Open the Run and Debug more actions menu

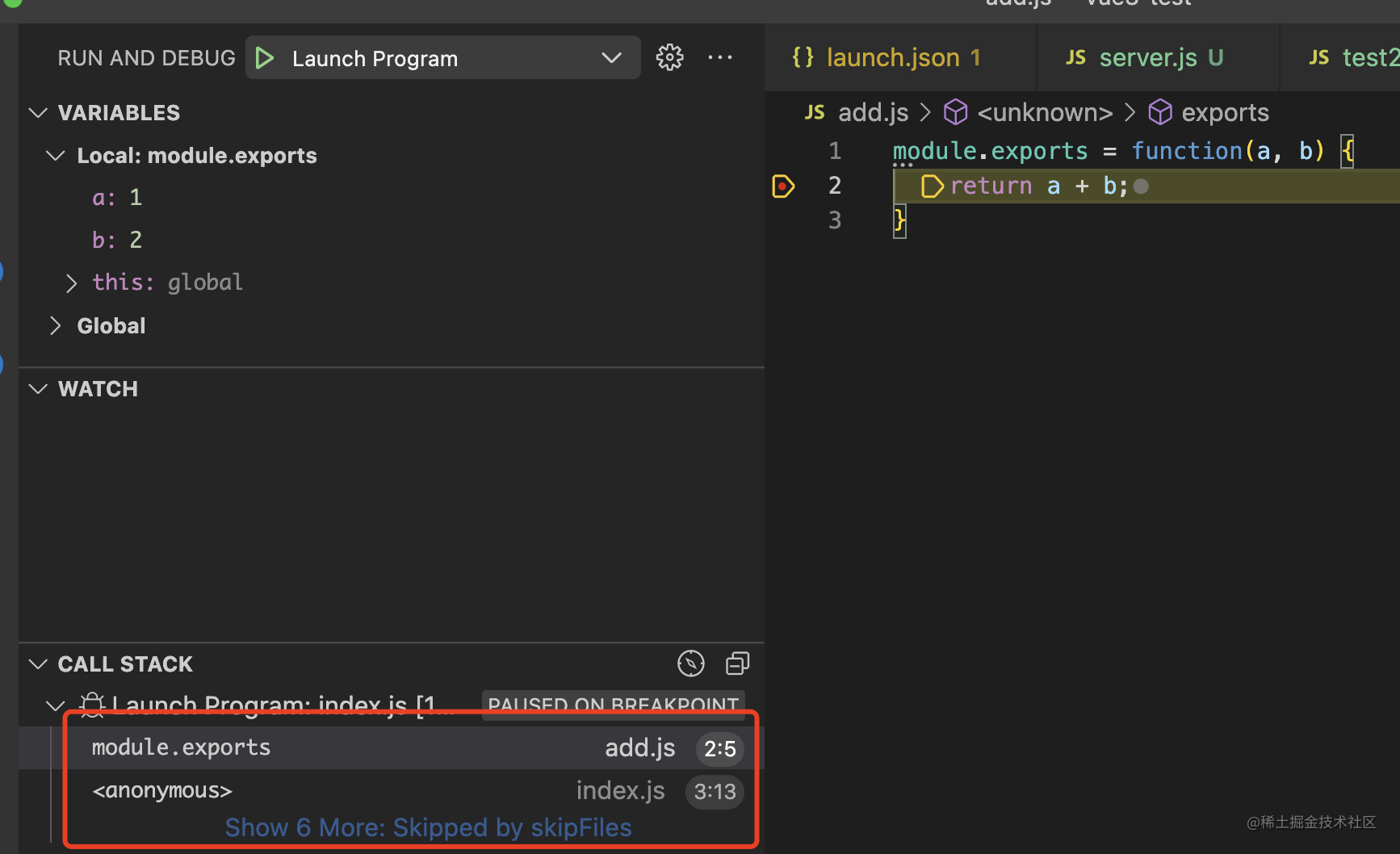tap(719, 57)
